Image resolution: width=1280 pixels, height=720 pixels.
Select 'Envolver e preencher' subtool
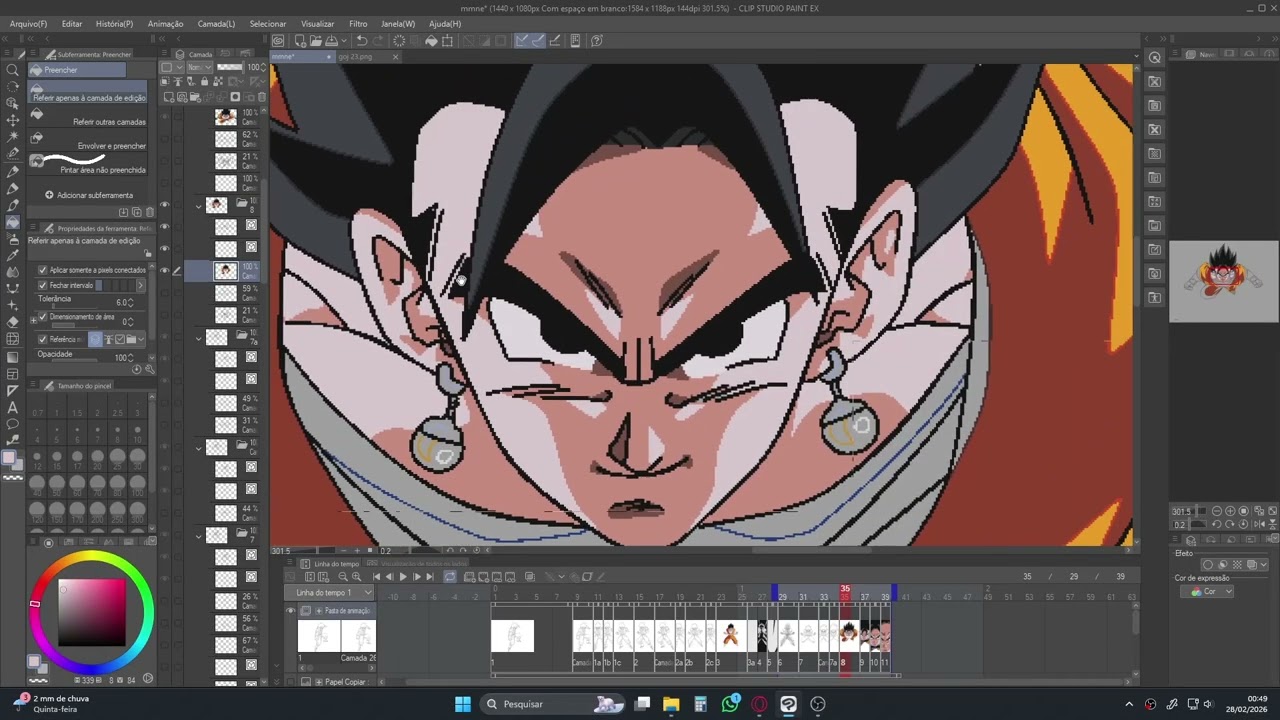coord(87,142)
